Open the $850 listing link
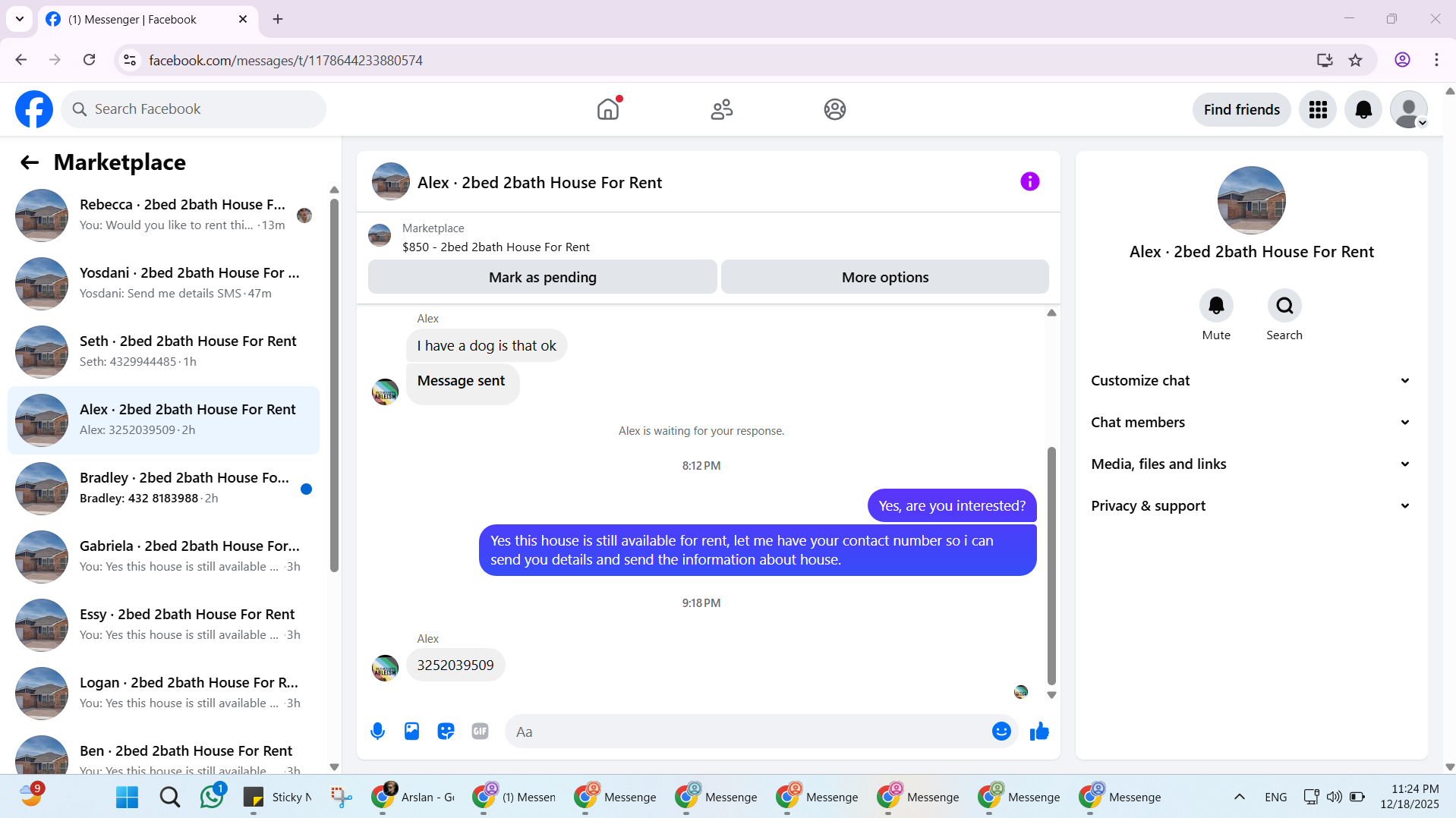Screen dimensions: 1456x818 click(496, 247)
